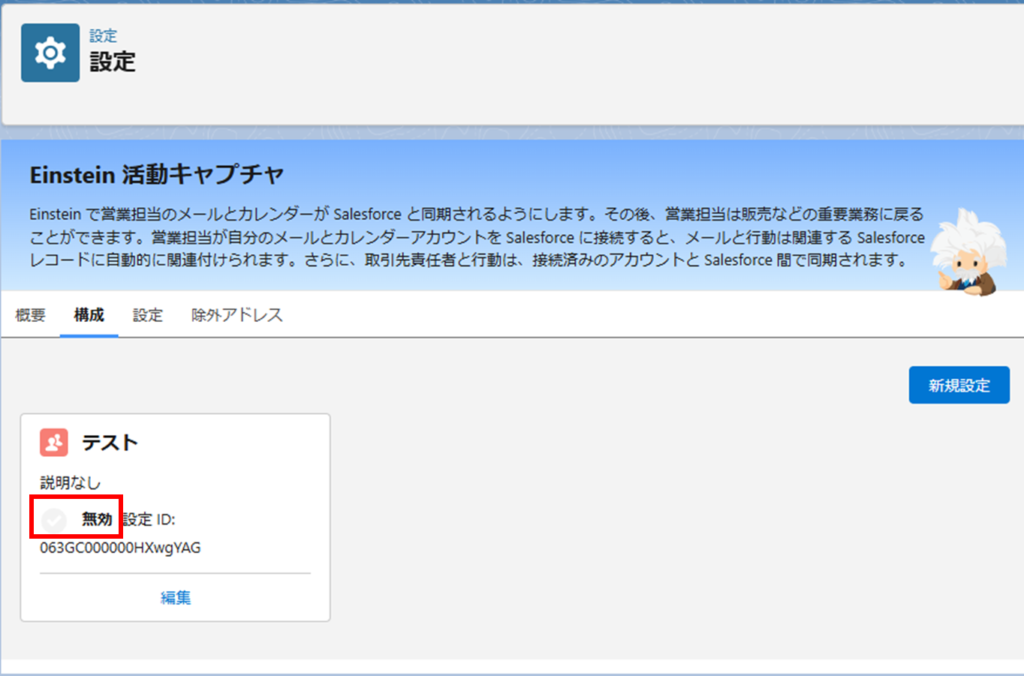Click the Einstein 活動キャプチャ heading
The image size is (1024, 676).
pyautogui.click(x=157, y=174)
